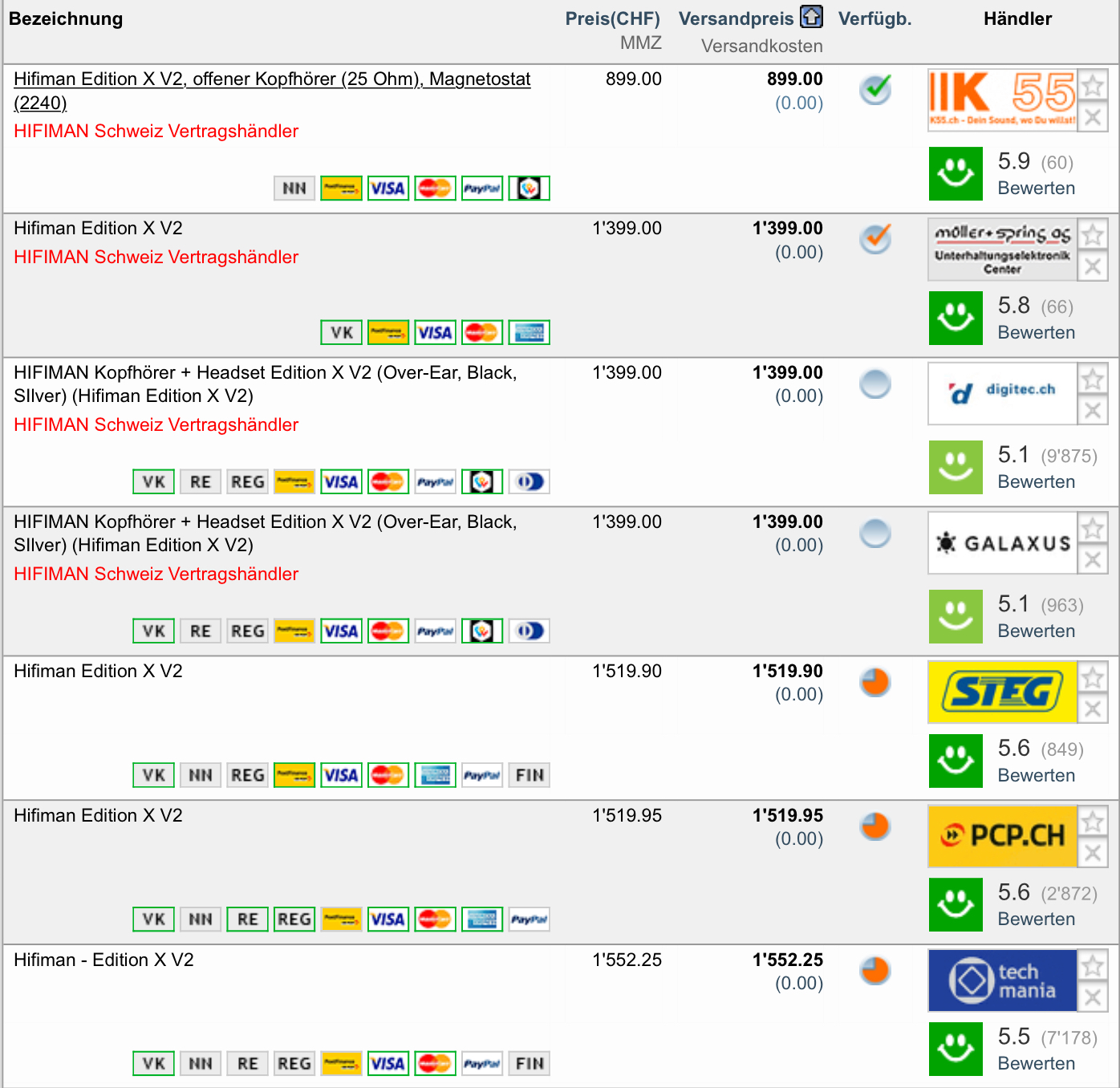Click the tech mania dealer logo
The width and height of the screenshot is (1120, 1088).
tap(1001, 980)
